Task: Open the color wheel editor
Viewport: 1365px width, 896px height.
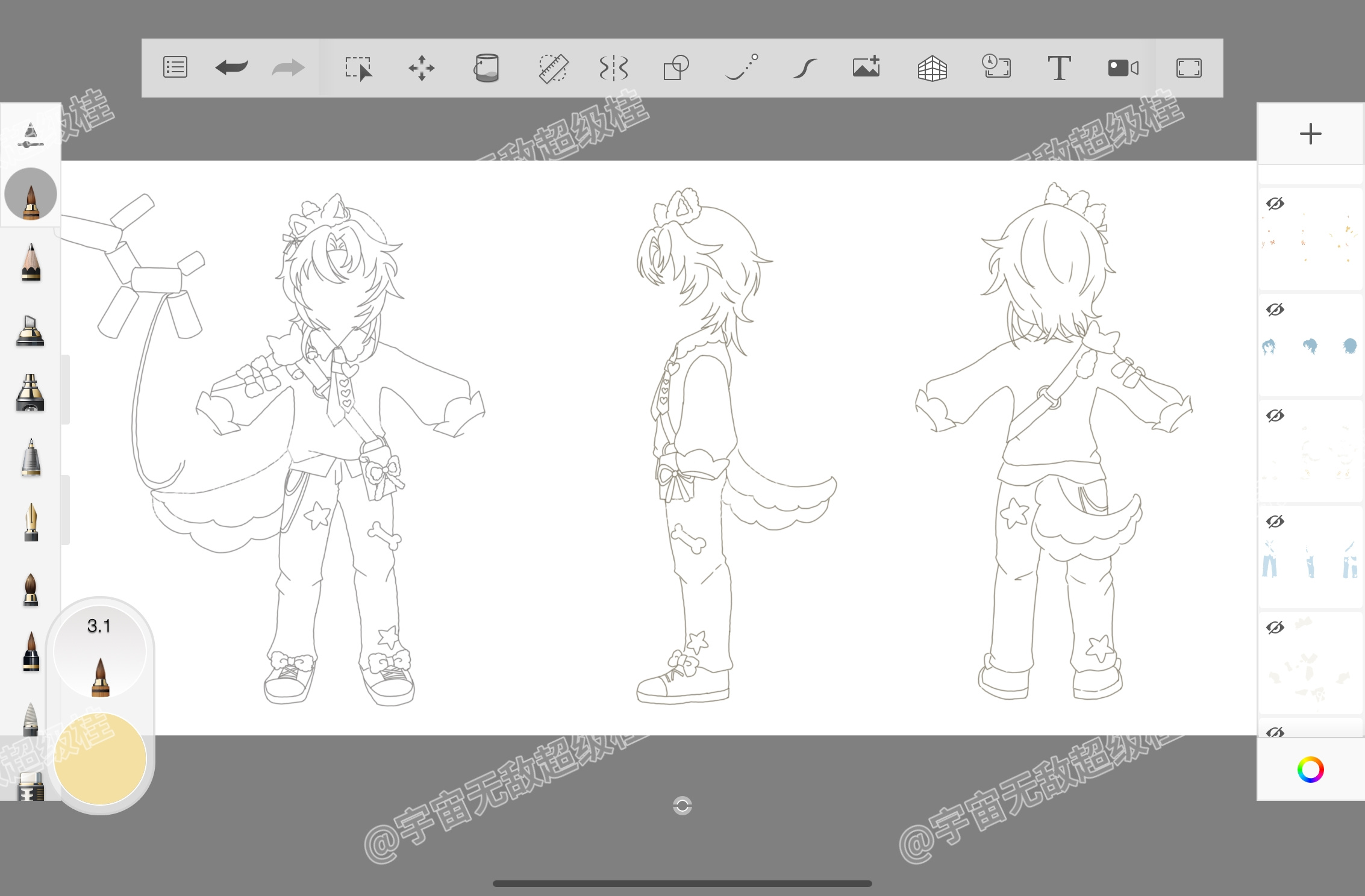Action: (x=1310, y=770)
